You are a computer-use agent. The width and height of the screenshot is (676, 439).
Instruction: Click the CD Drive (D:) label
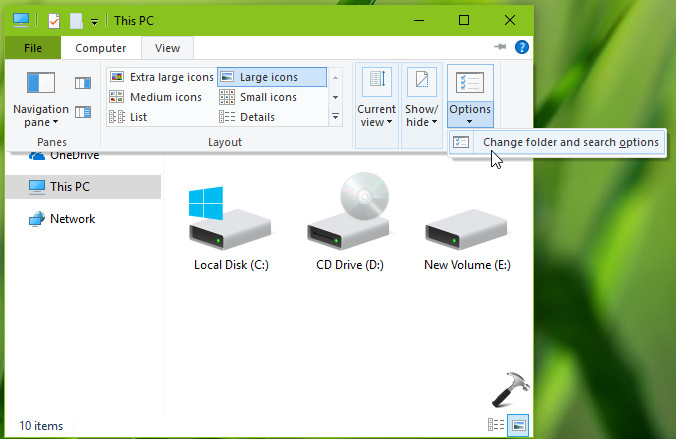coord(350,265)
